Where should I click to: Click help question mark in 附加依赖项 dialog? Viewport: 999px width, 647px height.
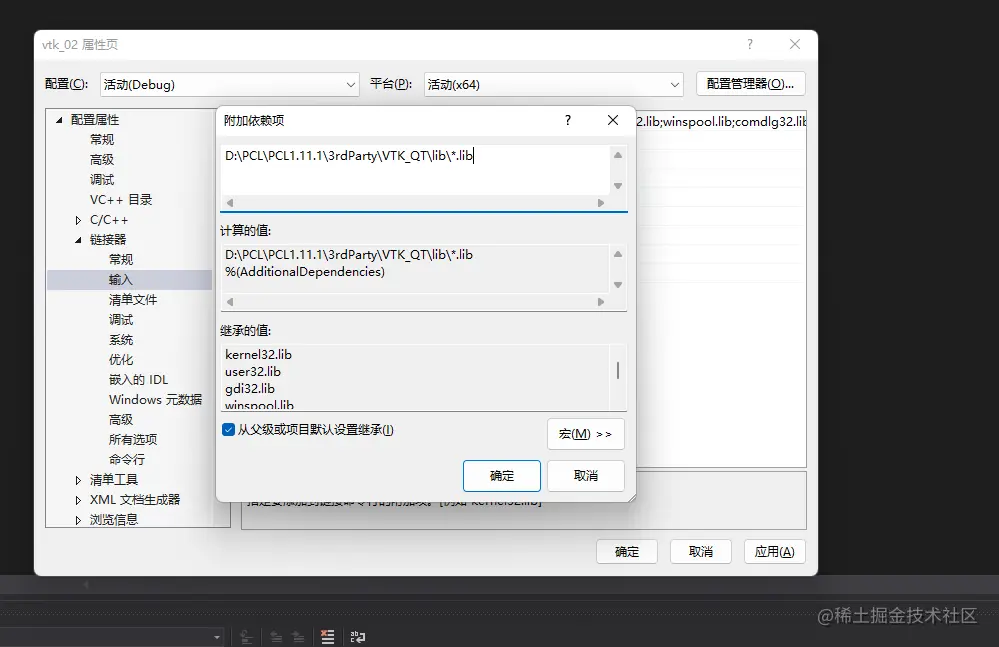pos(568,120)
